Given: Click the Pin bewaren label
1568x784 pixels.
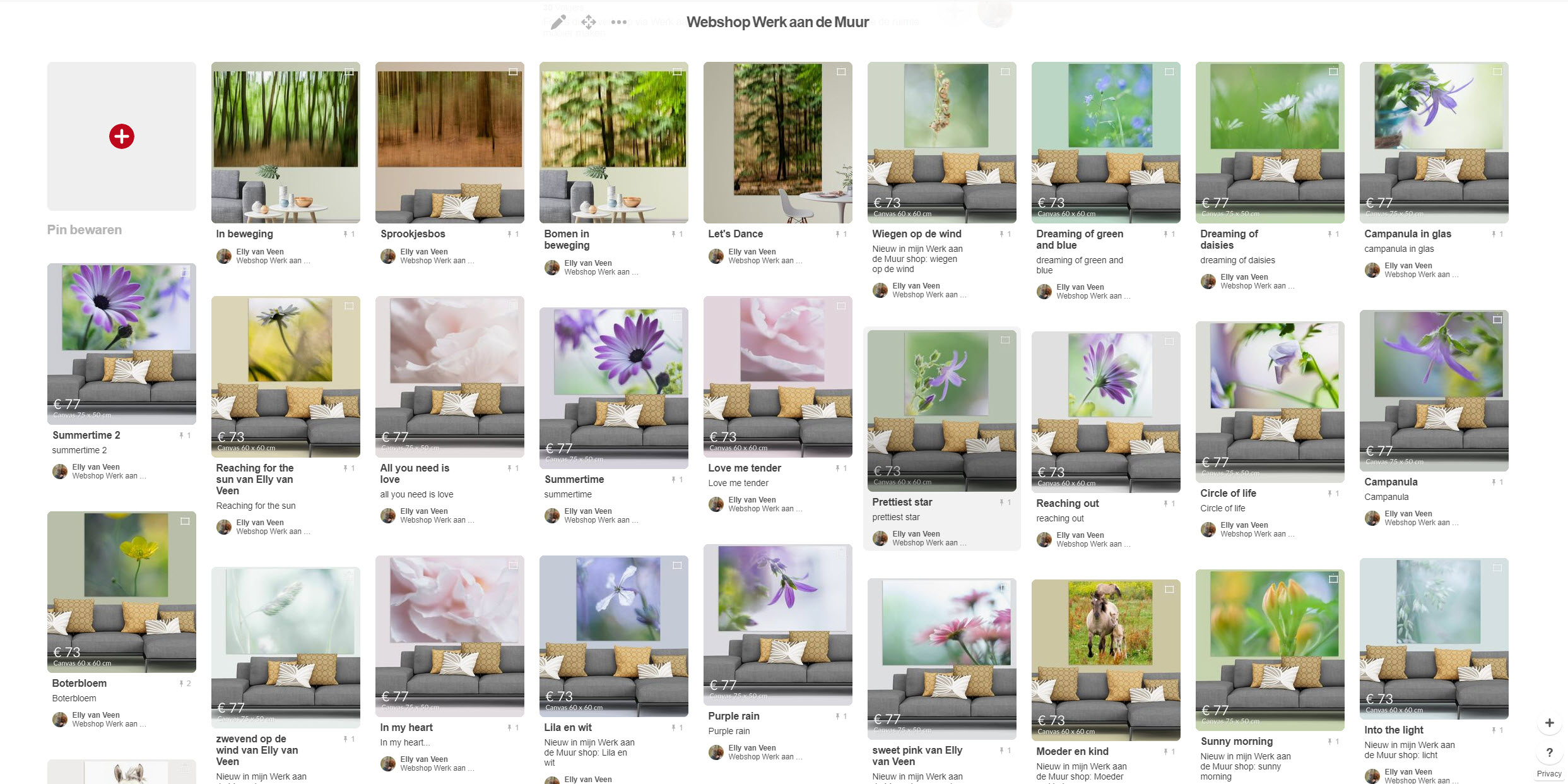Looking at the screenshot, I should coord(85,230).
